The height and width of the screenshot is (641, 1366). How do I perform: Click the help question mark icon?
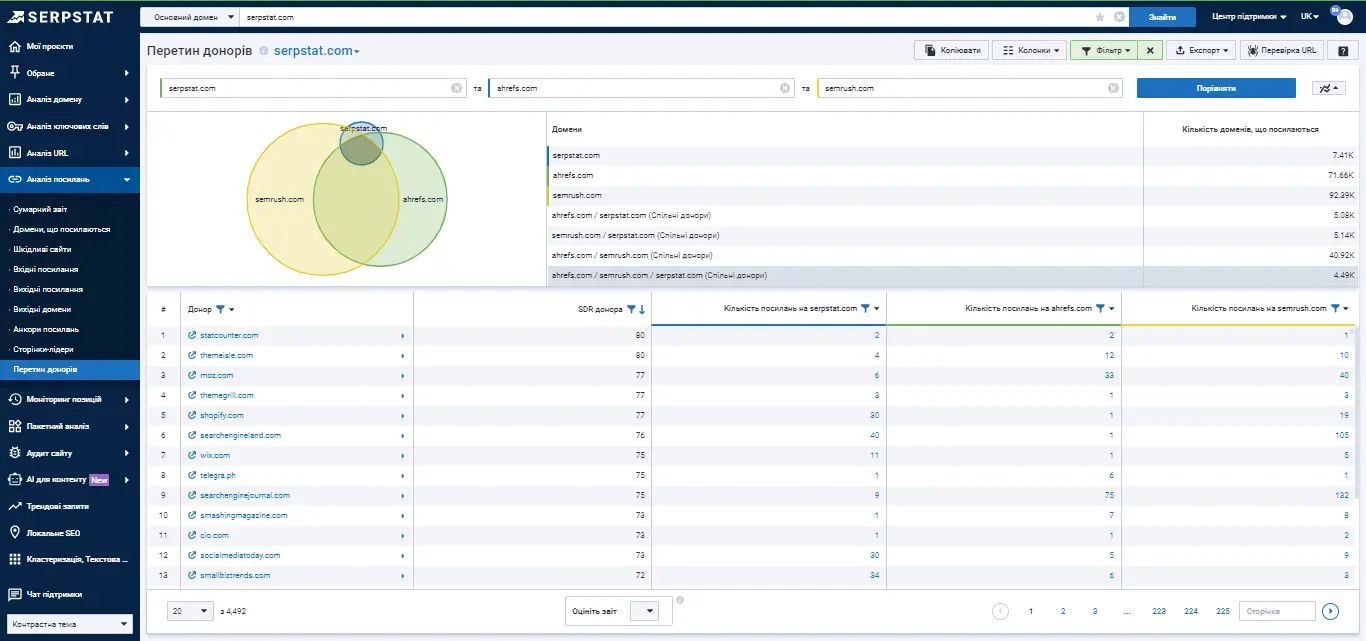click(1344, 50)
